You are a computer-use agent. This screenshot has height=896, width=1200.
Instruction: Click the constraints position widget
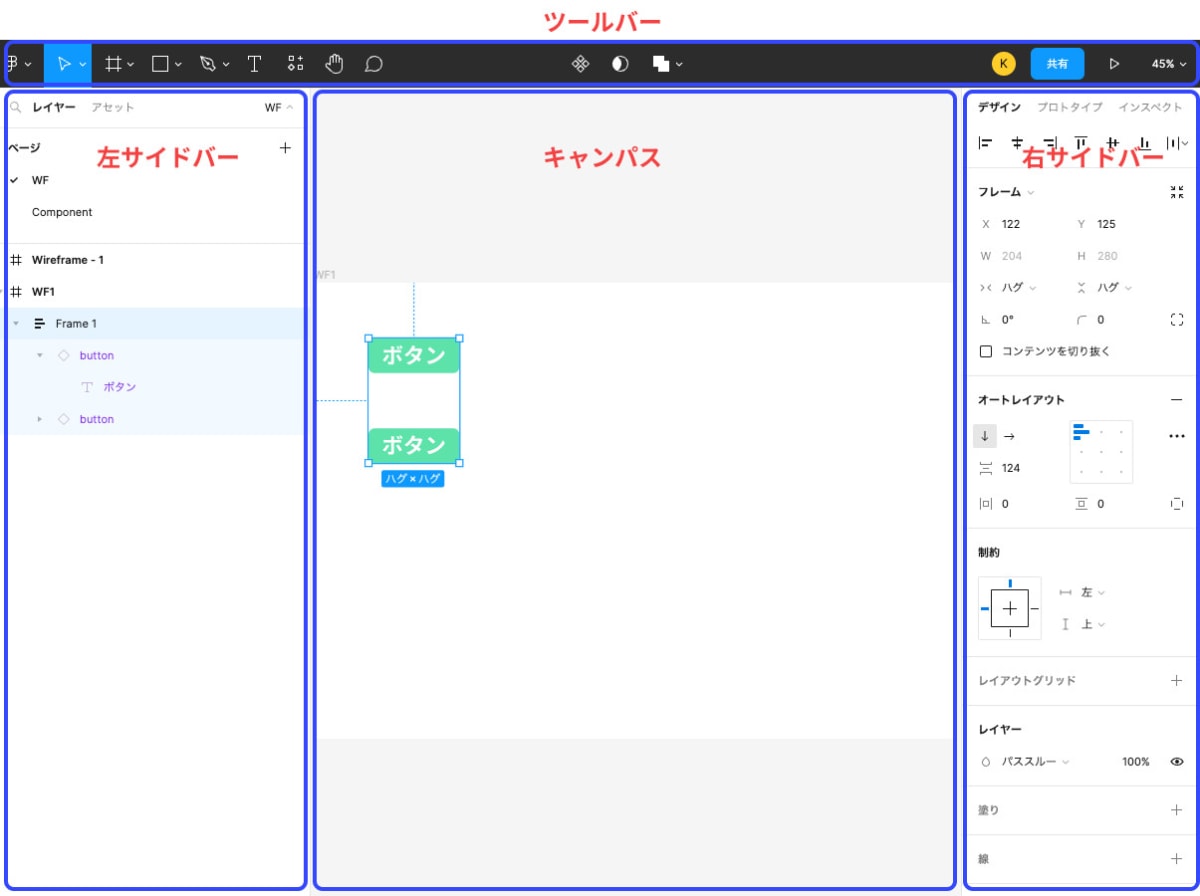pos(1010,608)
